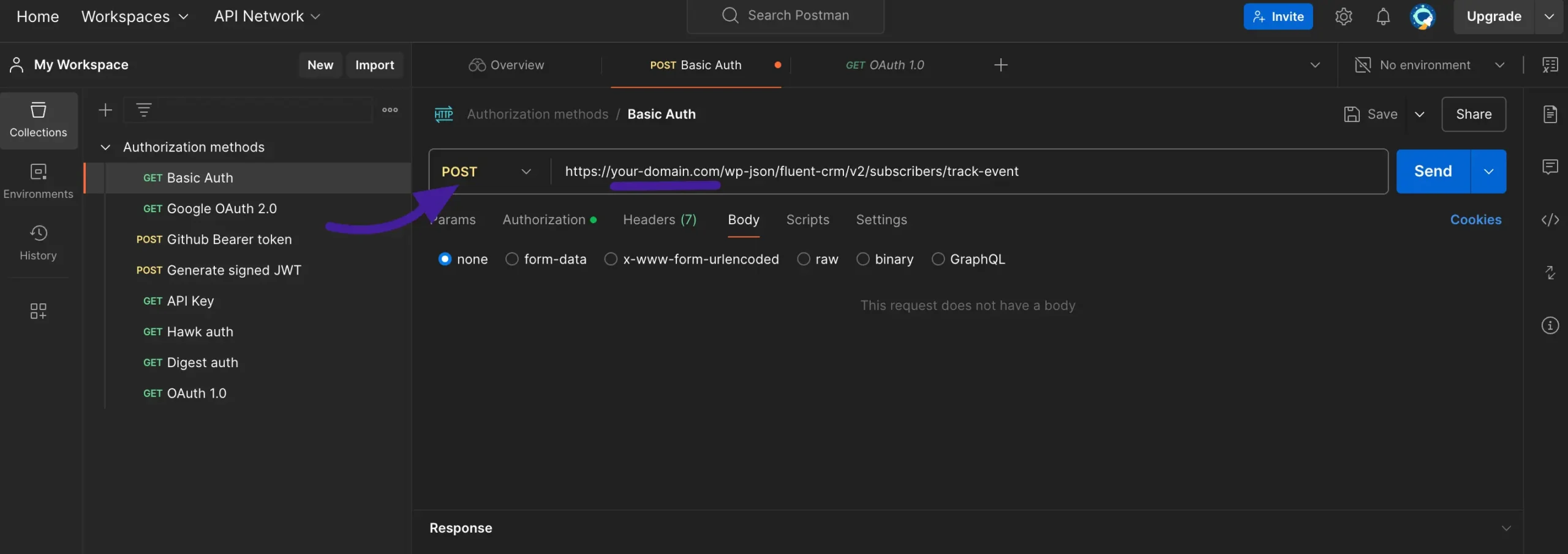The height and width of the screenshot is (554, 1568).
Task: Open the Scripts tab
Action: (x=807, y=219)
